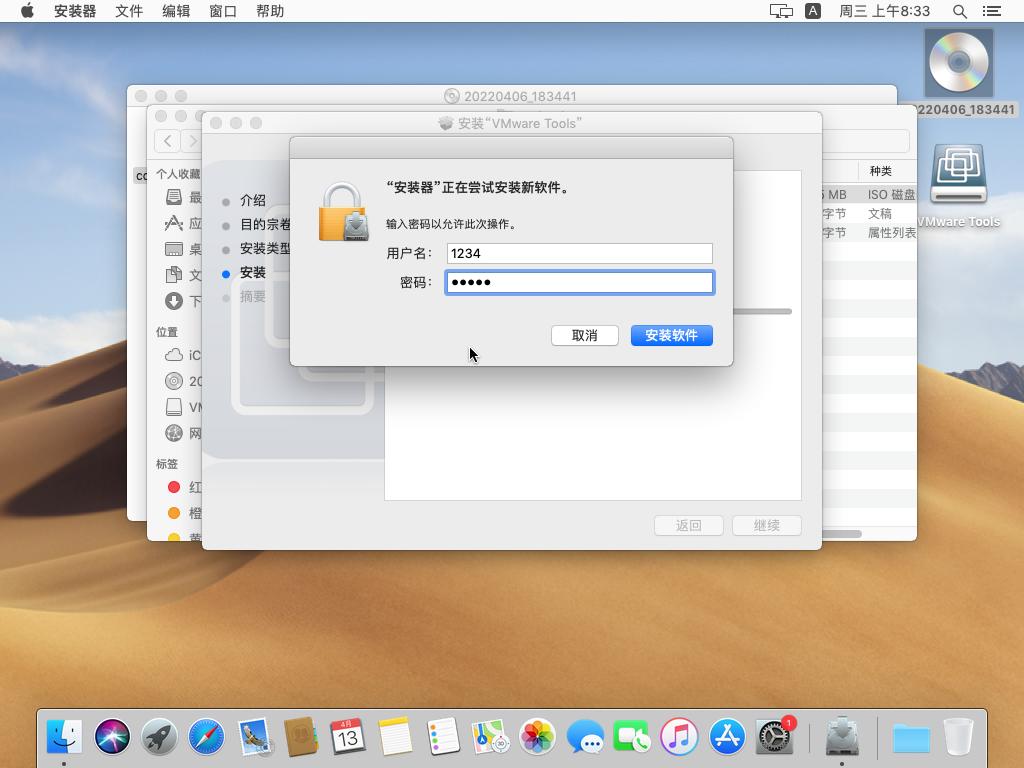The image size is (1024, 768).
Task: Click the clock 周三 上午8:33
Action: coord(884,11)
